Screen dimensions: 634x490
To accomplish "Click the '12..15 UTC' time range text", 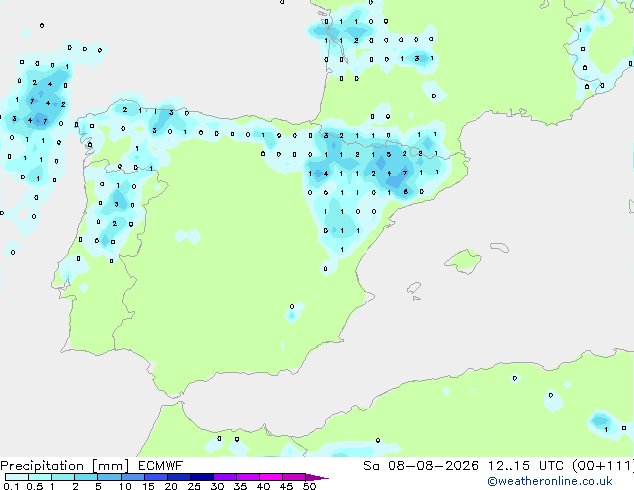I will 525,466.
